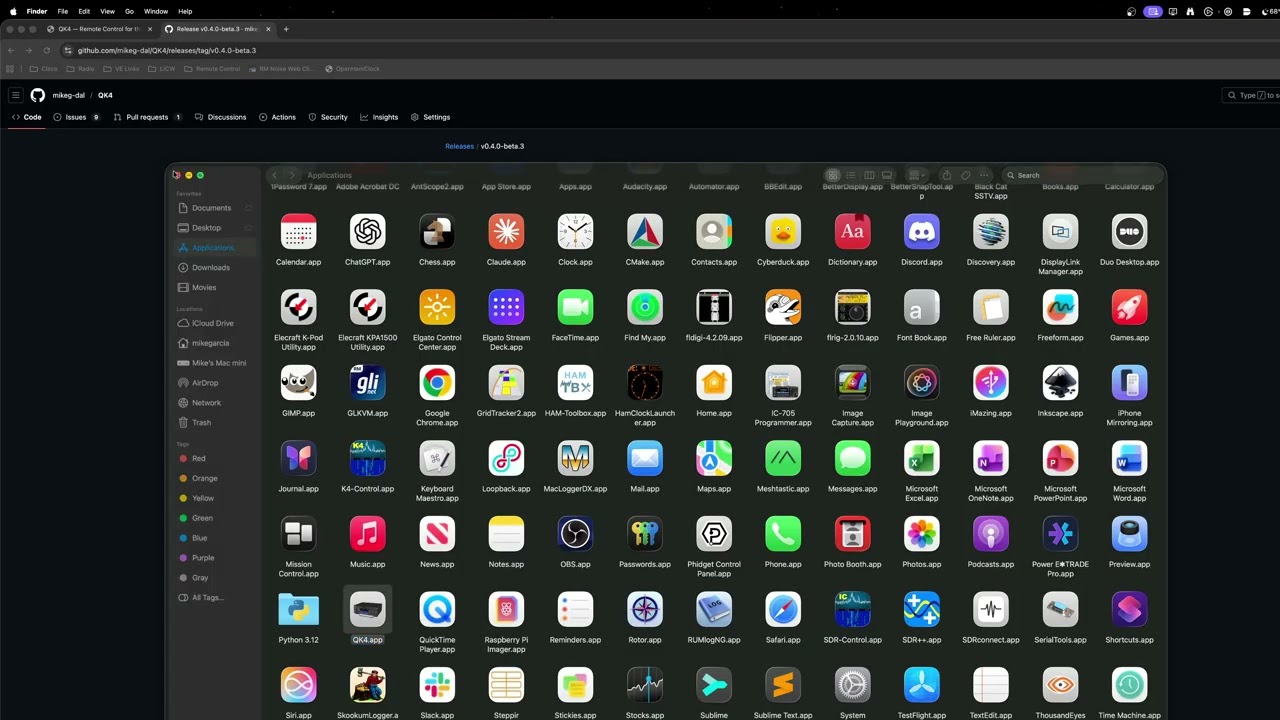The height and width of the screenshot is (720, 1280).
Task: Open the OpenHamClock bookmark
Action: coord(352,69)
